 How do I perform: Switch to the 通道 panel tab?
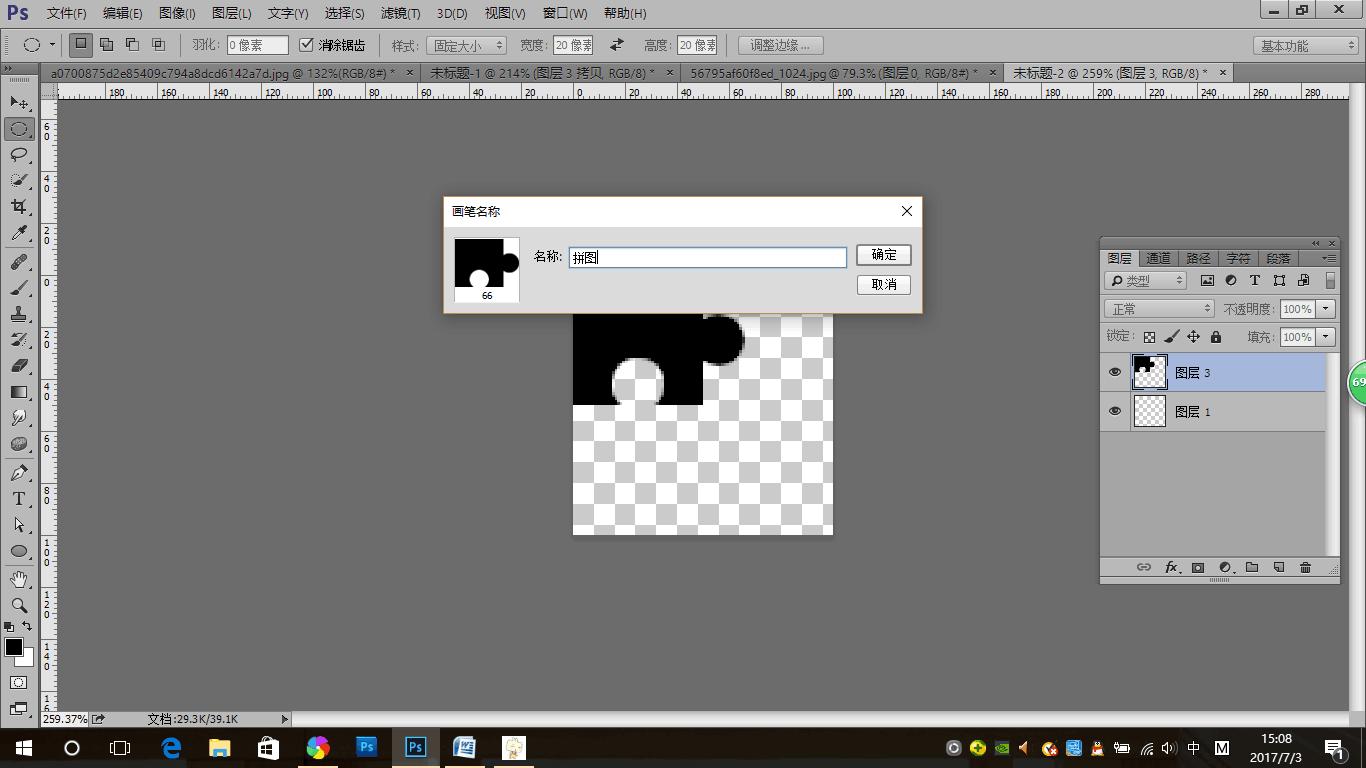tap(1158, 258)
